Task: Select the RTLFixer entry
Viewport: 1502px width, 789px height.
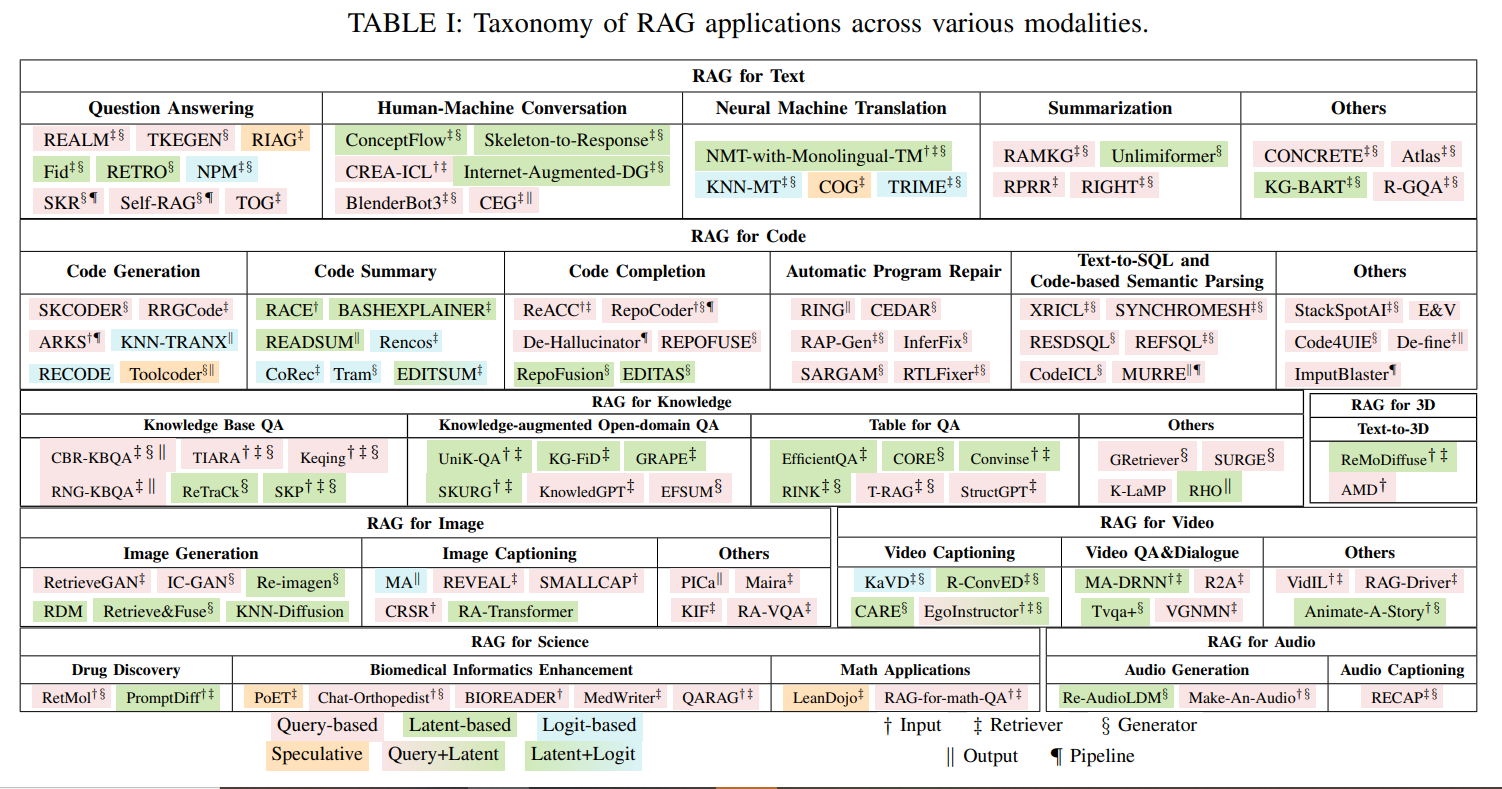Action: [942, 374]
